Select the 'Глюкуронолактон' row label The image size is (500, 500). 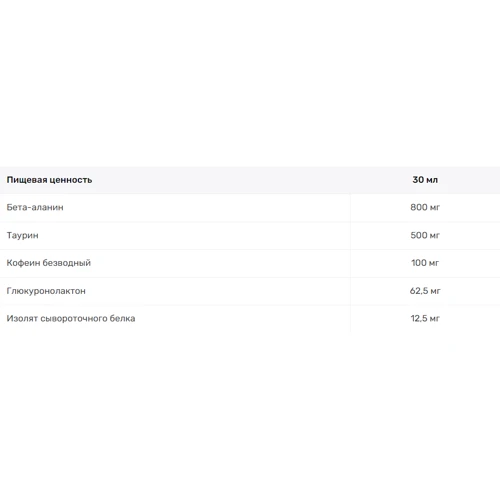click(46, 291)
